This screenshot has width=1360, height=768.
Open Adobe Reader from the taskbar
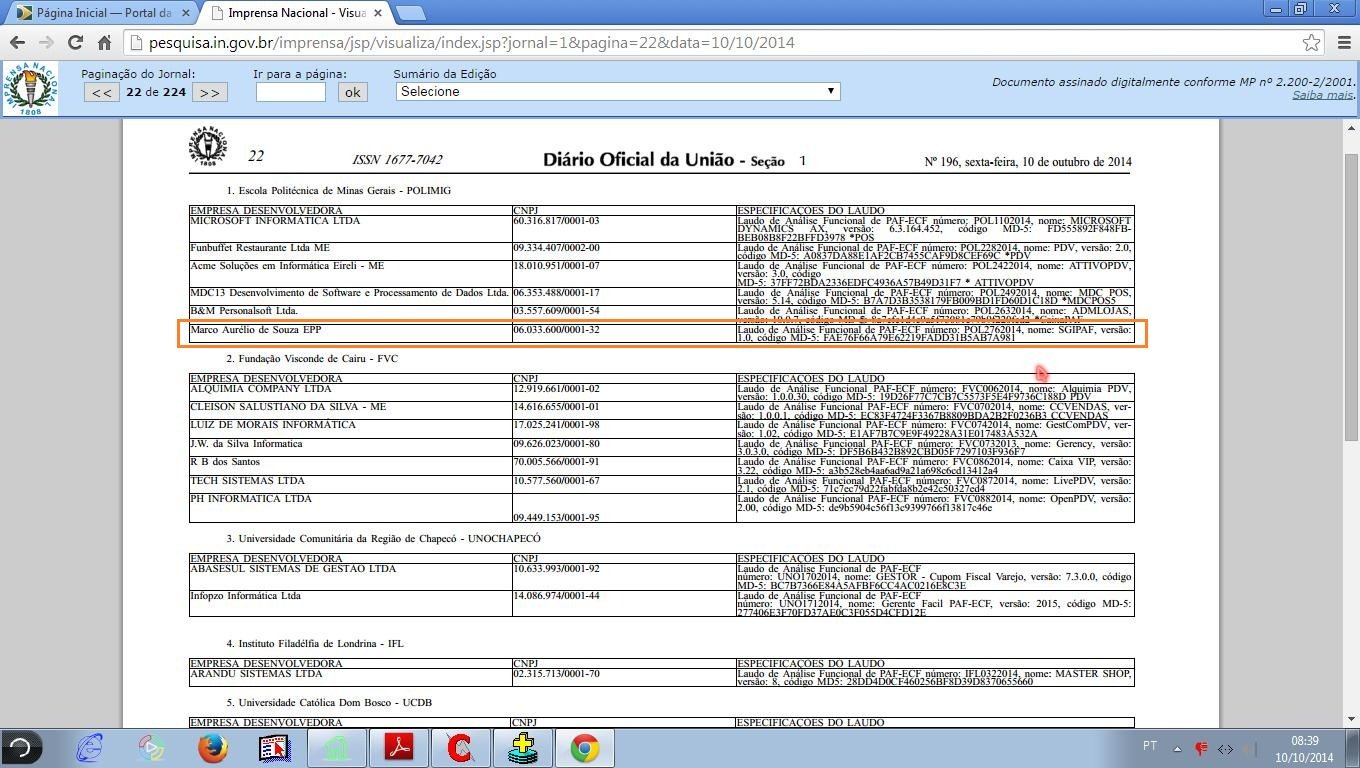[399, 748]
